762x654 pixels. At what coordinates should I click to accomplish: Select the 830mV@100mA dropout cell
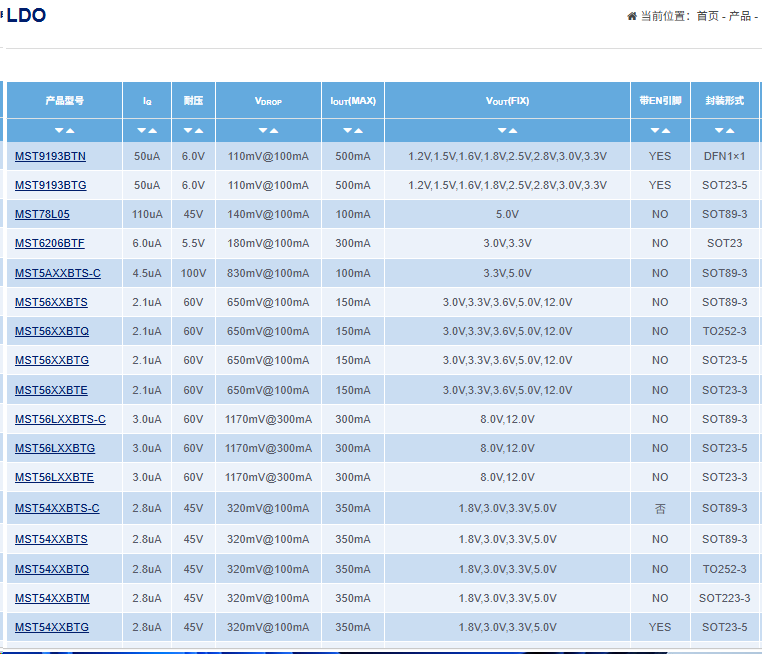(268, 273)
